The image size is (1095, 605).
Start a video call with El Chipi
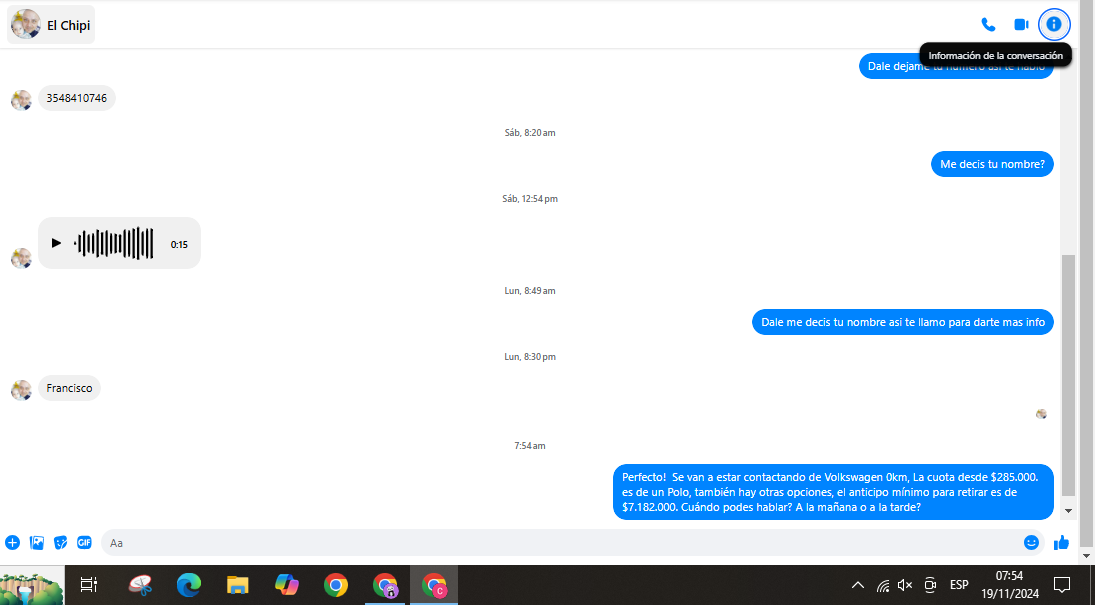coord(1021,24)
